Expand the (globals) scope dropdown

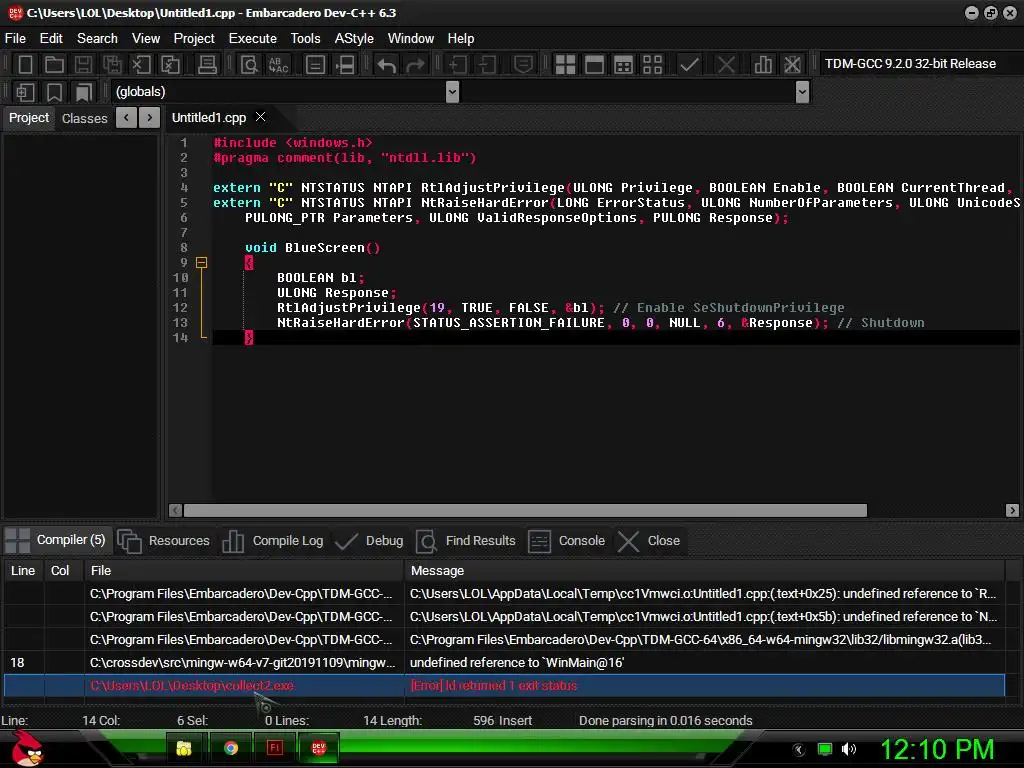[x=452, y=91]
